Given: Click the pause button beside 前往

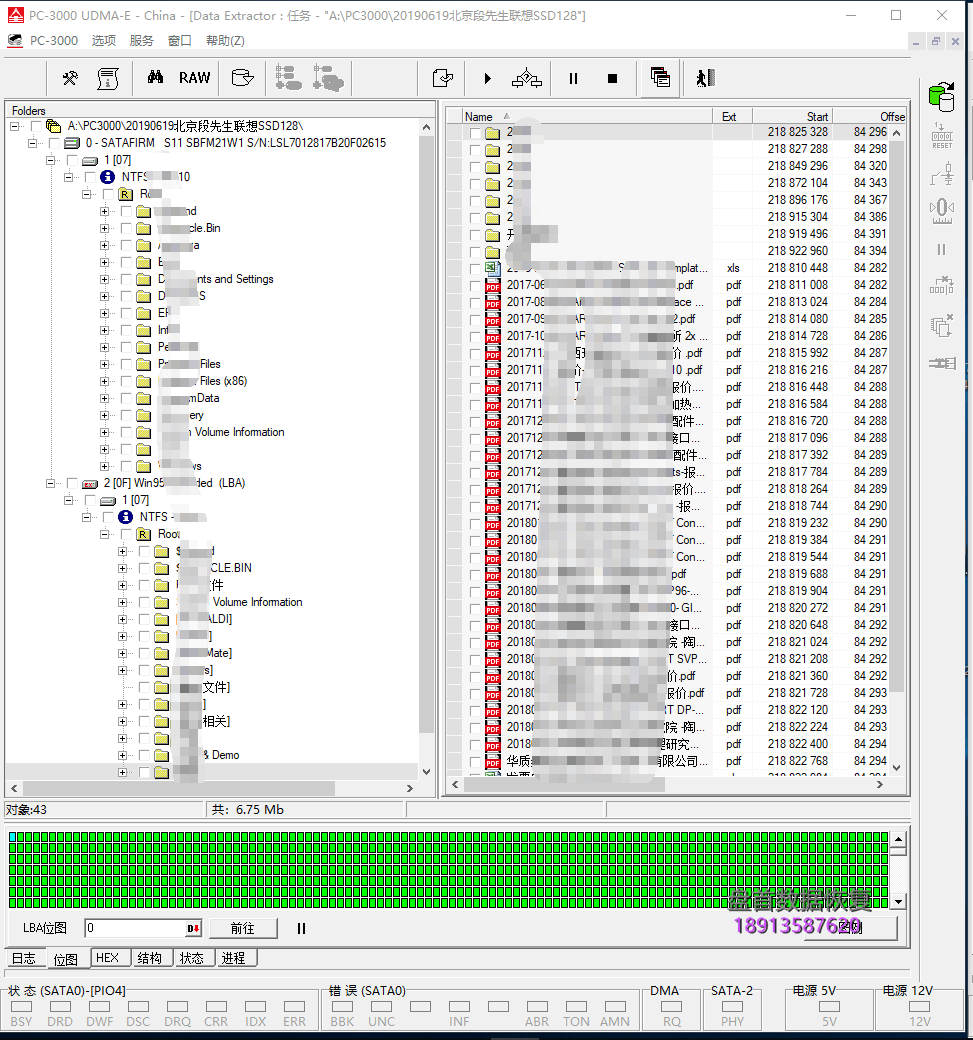Looking at the screenshot, I should [x=301, y=929].
